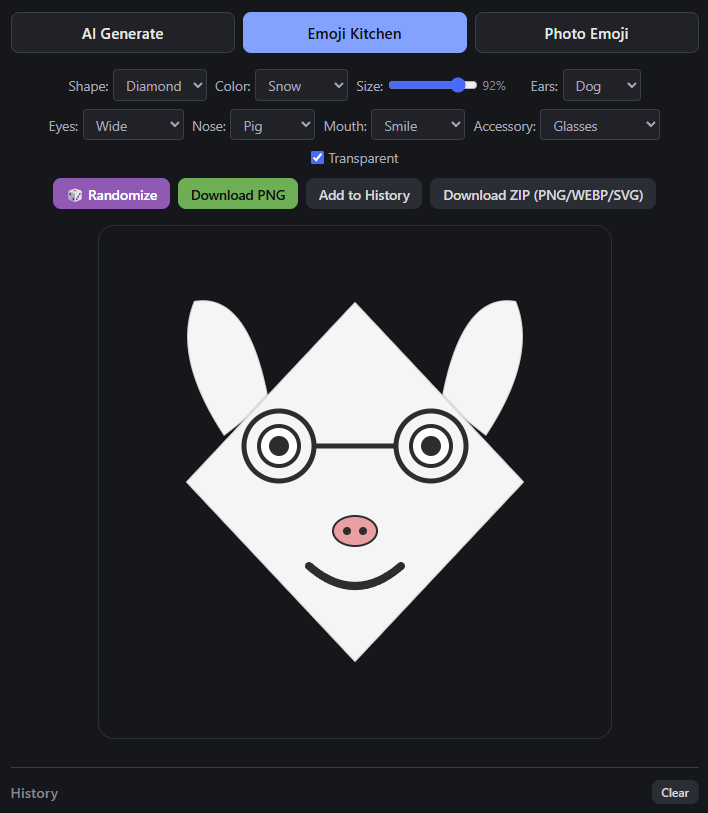Select the Emoji Kitchen tab
Image resolution: width=708 pixels, height=813 pixels.
(x=355, y=33)
